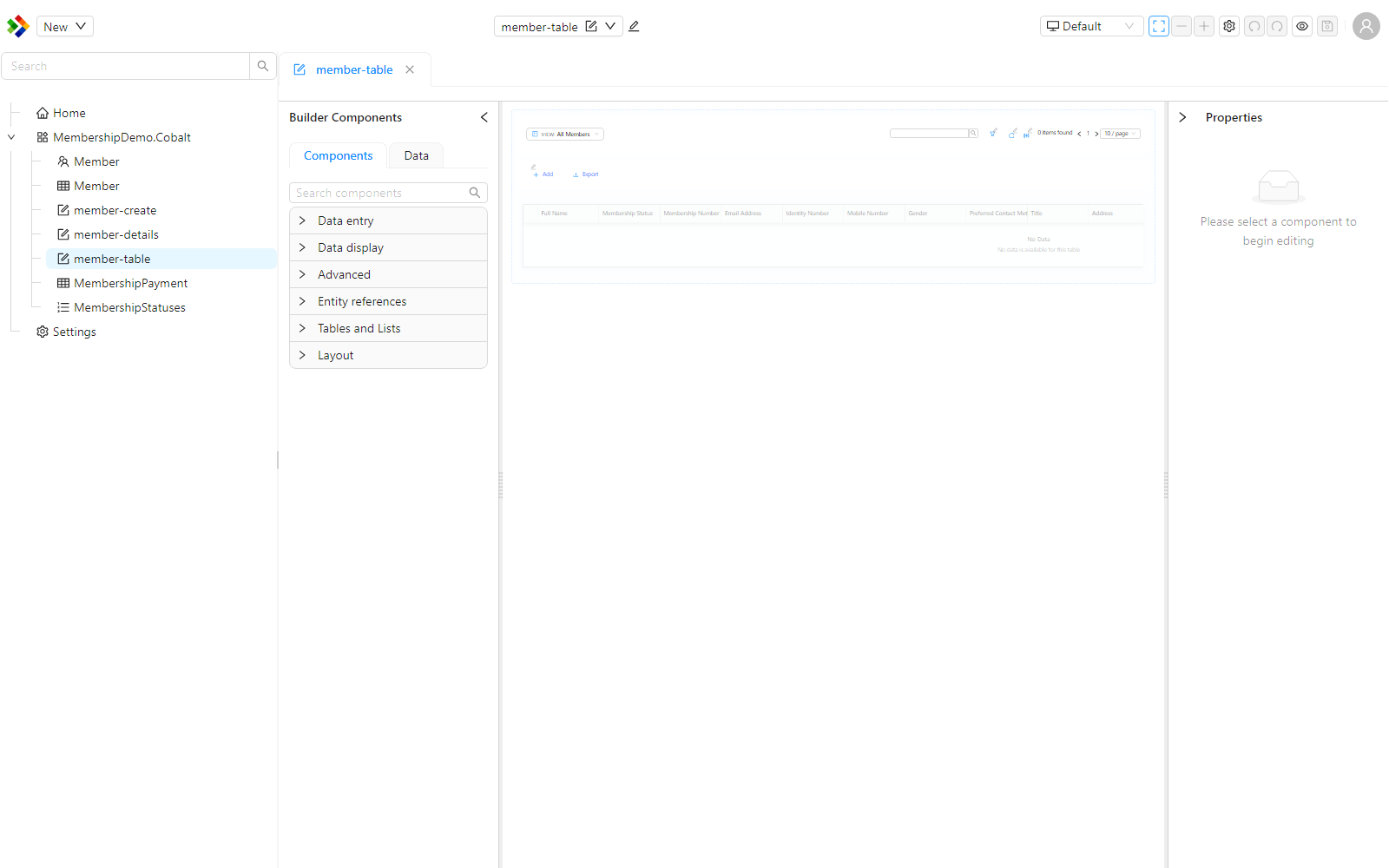
Task: Expand the Advanced category
Action: (388, 274)
